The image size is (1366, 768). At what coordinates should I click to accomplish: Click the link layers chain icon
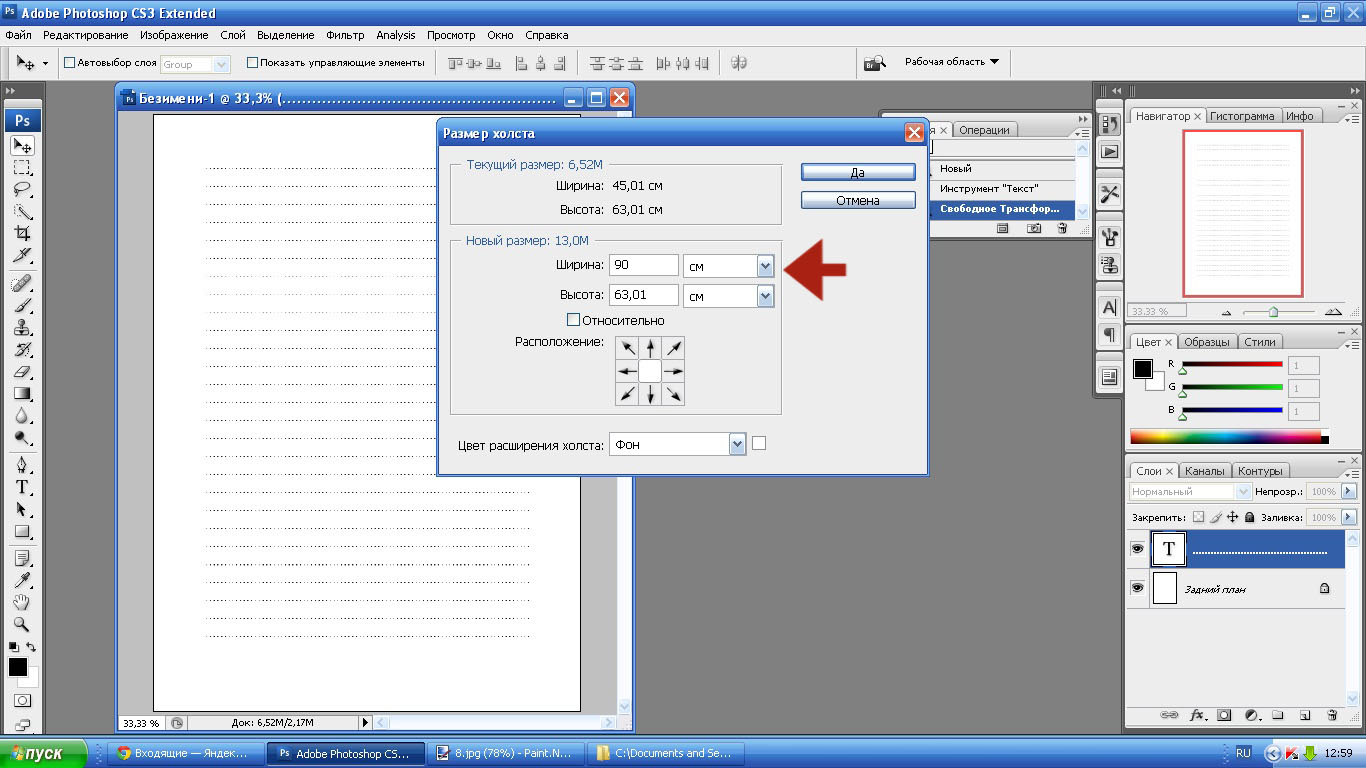[x=1169, y=715]
